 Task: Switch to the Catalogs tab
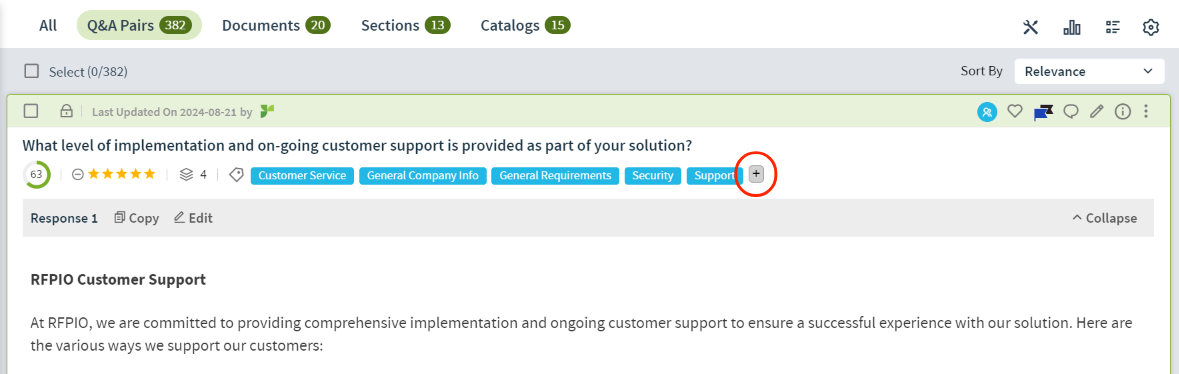pos(525,26)
